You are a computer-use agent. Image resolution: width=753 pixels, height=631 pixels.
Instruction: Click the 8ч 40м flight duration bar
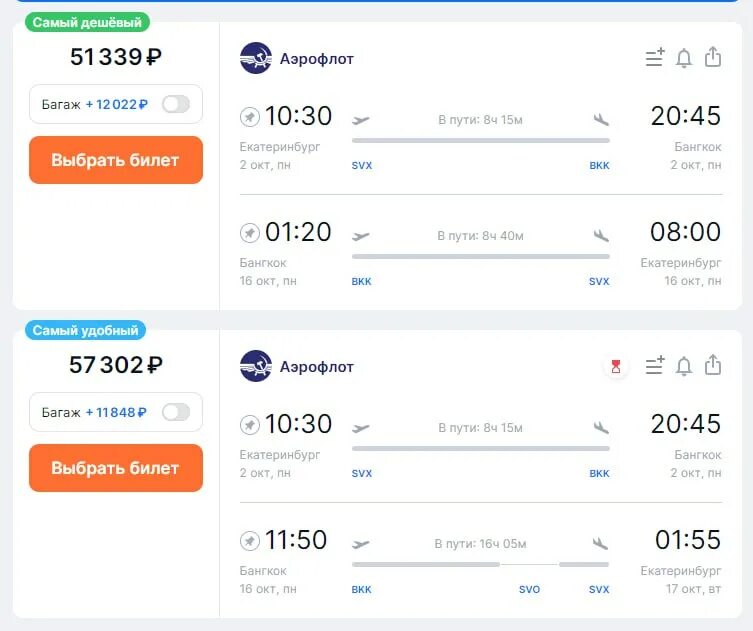click(480, 256)
